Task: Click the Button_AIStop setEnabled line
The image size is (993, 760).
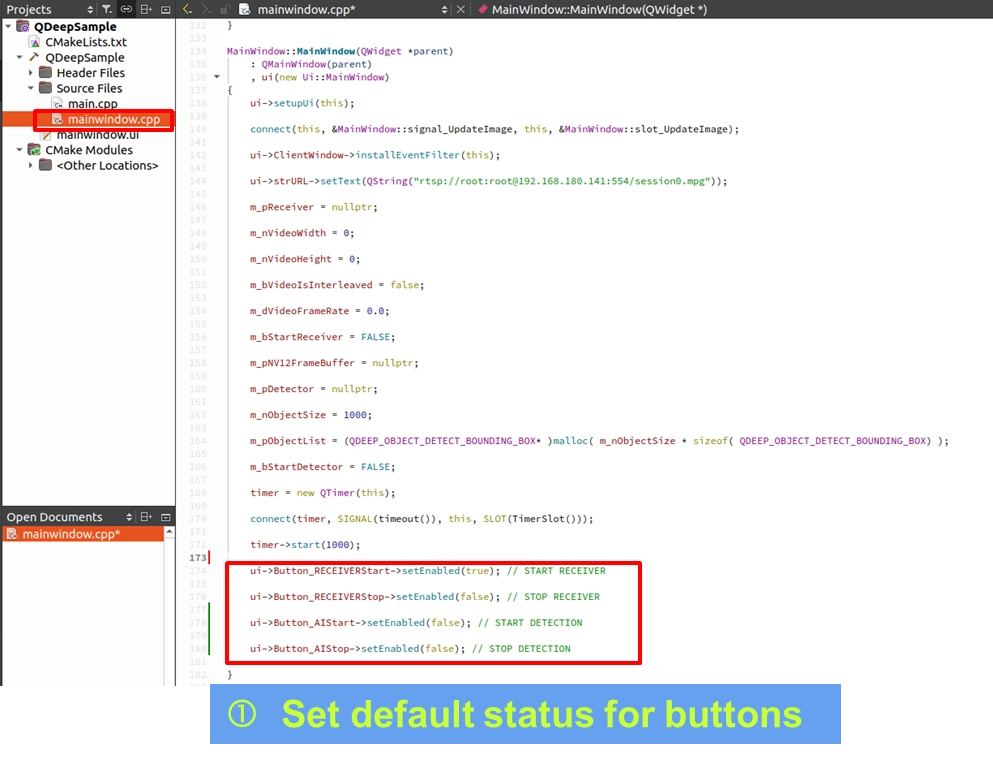Action: 410,649
